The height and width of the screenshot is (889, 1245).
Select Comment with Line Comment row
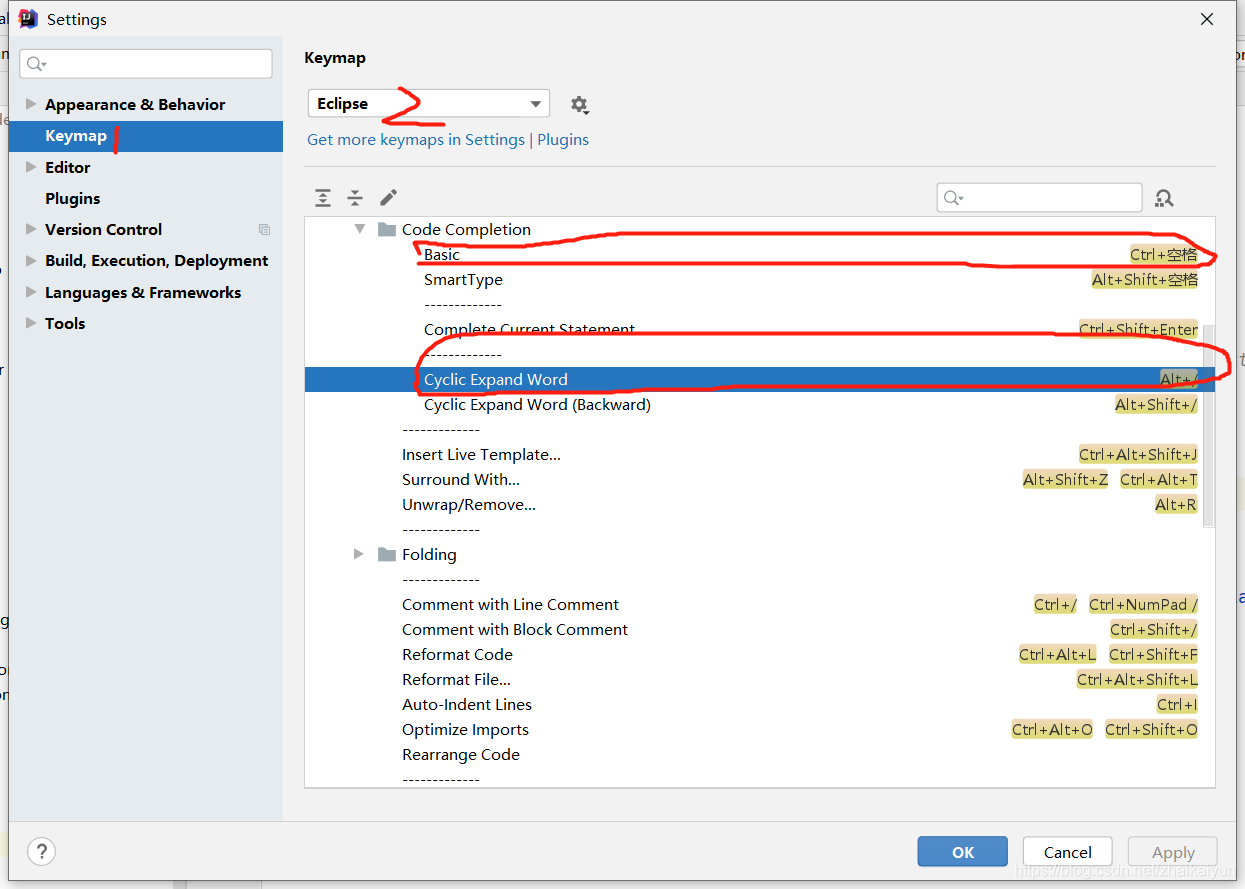(760, 605)
